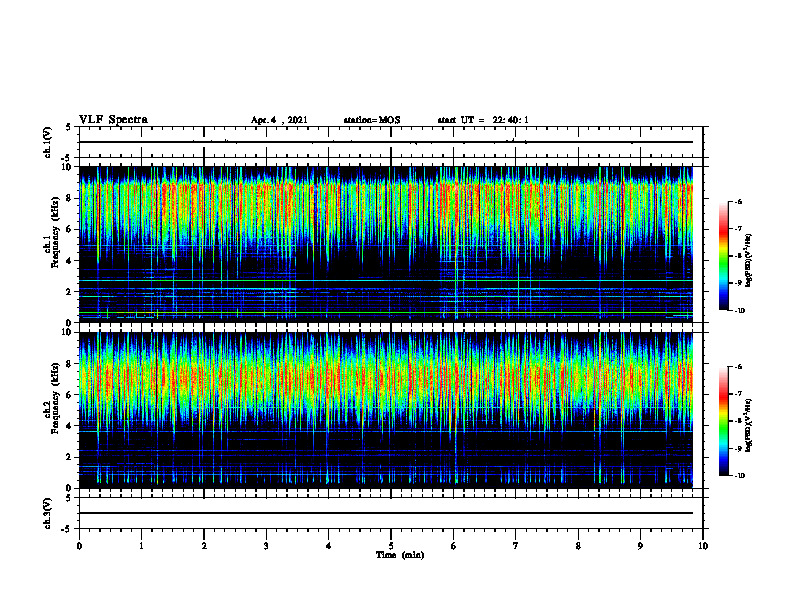Click the "4" kHz tick of ch.2 spectrogram
Image resolution: width=792 pixels, height=612 pixels.
click(x=70, y=426)
